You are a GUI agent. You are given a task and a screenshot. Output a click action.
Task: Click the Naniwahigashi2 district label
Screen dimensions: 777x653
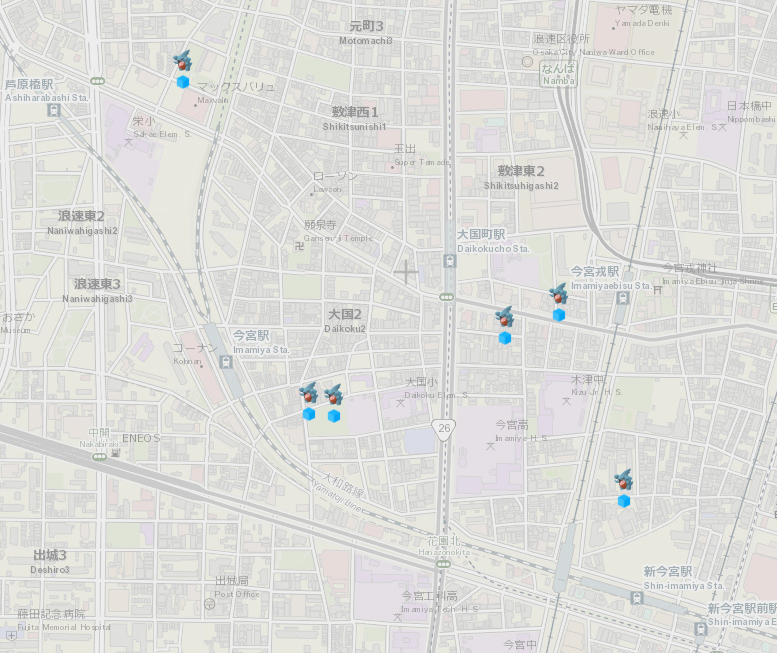pyautogui.click(x=82, y=222)
